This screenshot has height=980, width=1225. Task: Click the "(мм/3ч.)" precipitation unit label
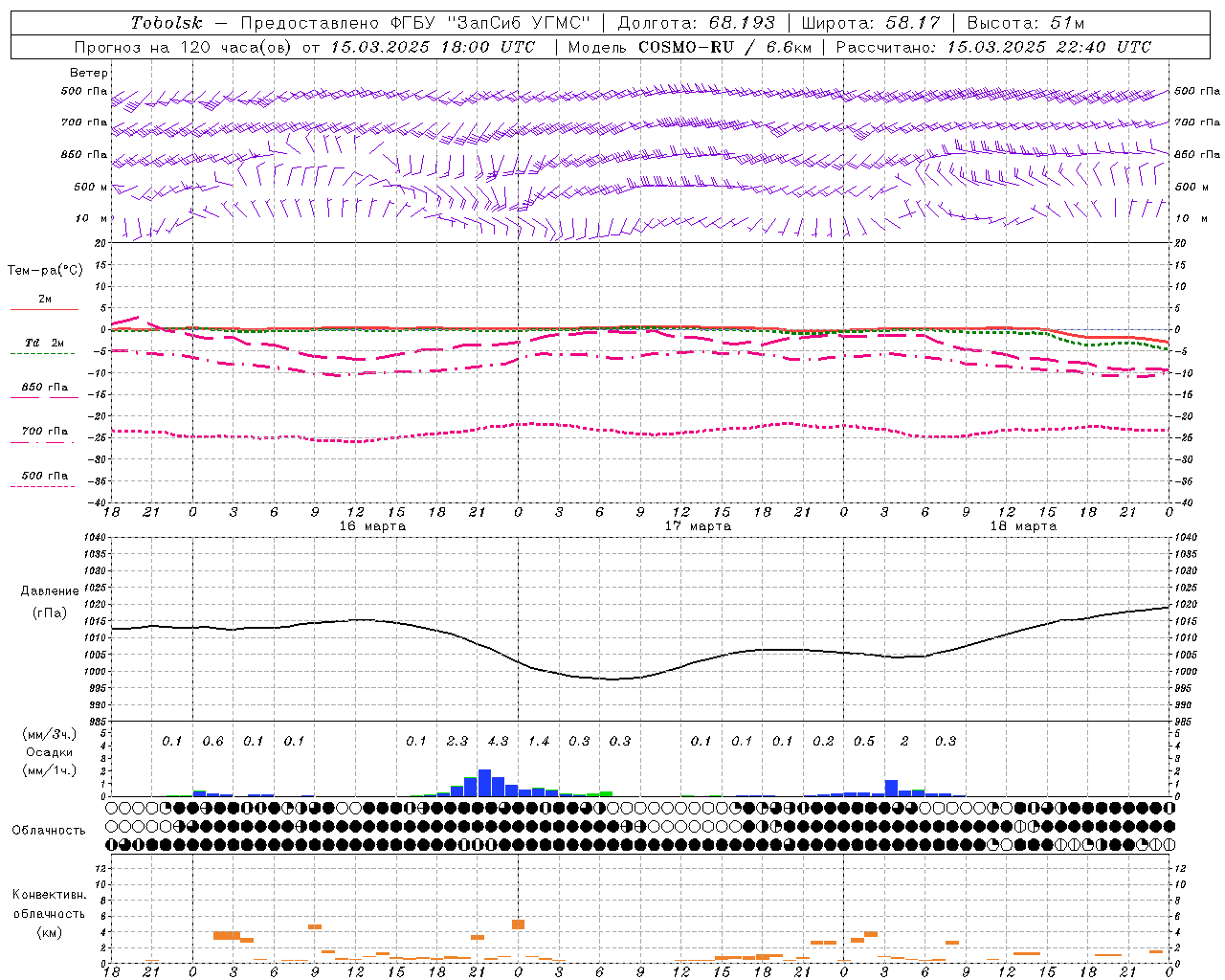(50, 734)
